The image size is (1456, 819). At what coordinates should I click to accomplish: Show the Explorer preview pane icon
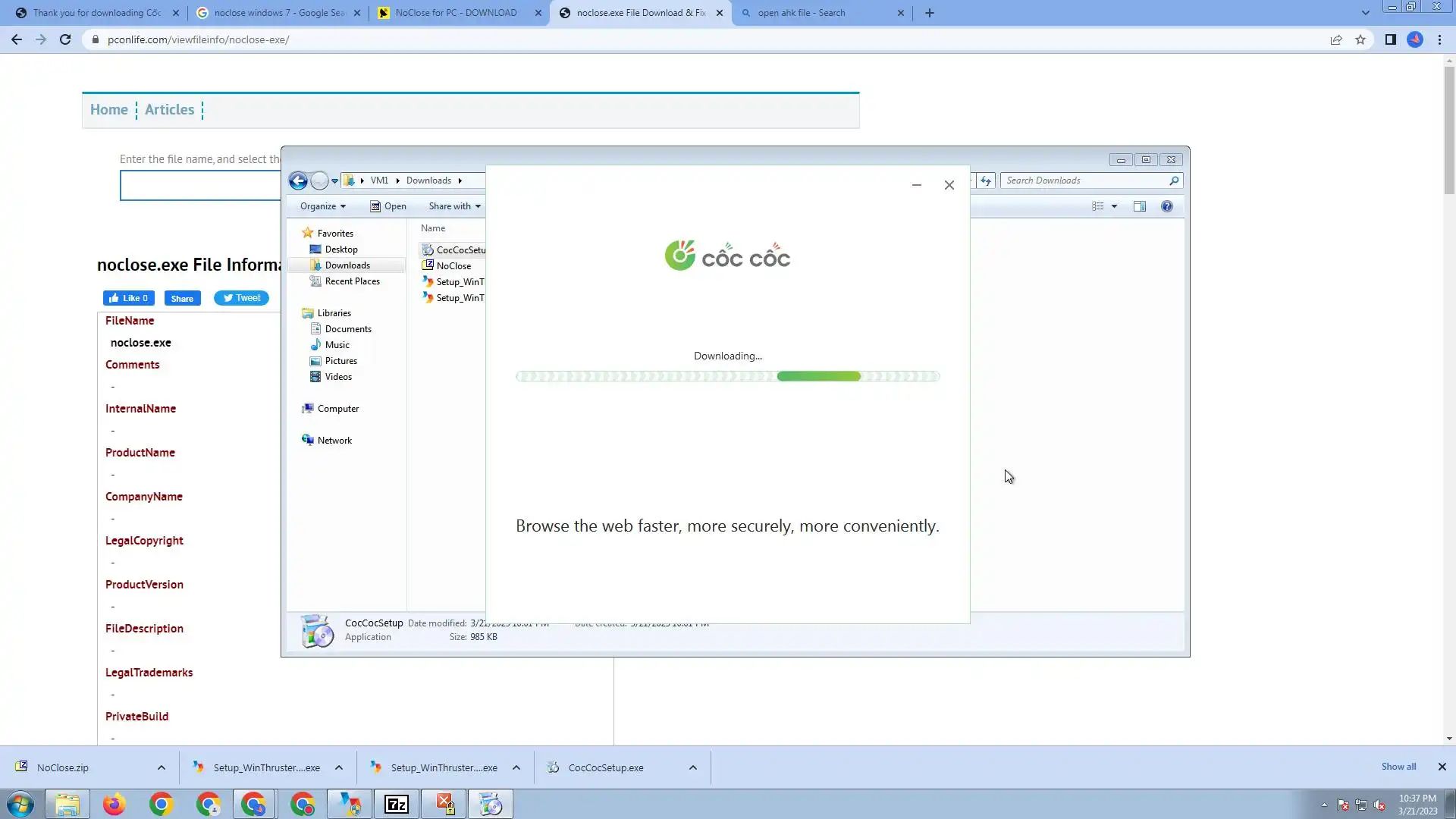coord(1140,206)
